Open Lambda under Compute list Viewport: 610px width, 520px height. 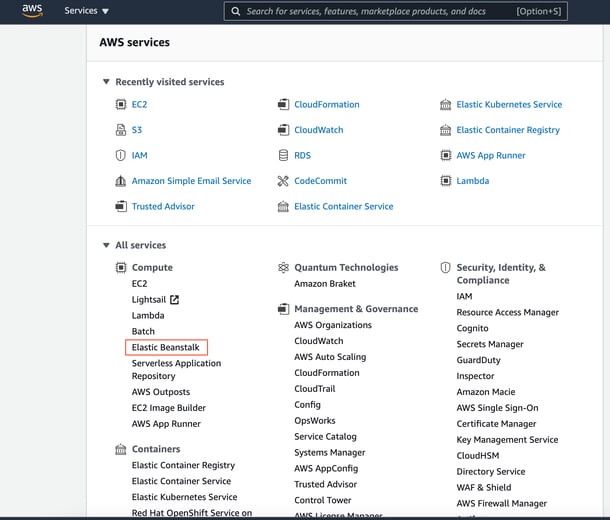click(x=148, y=315)
